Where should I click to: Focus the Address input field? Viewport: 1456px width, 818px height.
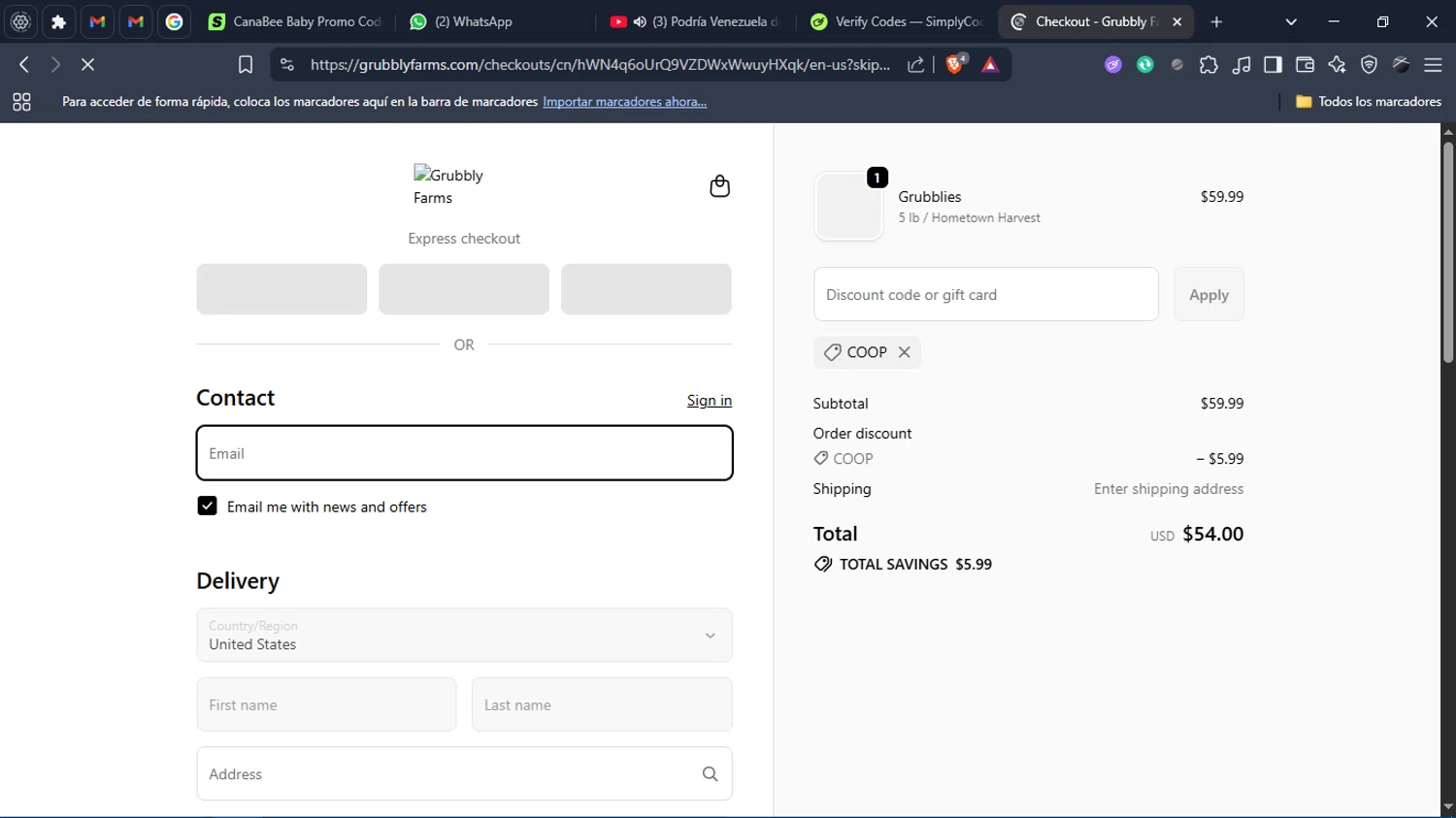[x=464, y=773]
